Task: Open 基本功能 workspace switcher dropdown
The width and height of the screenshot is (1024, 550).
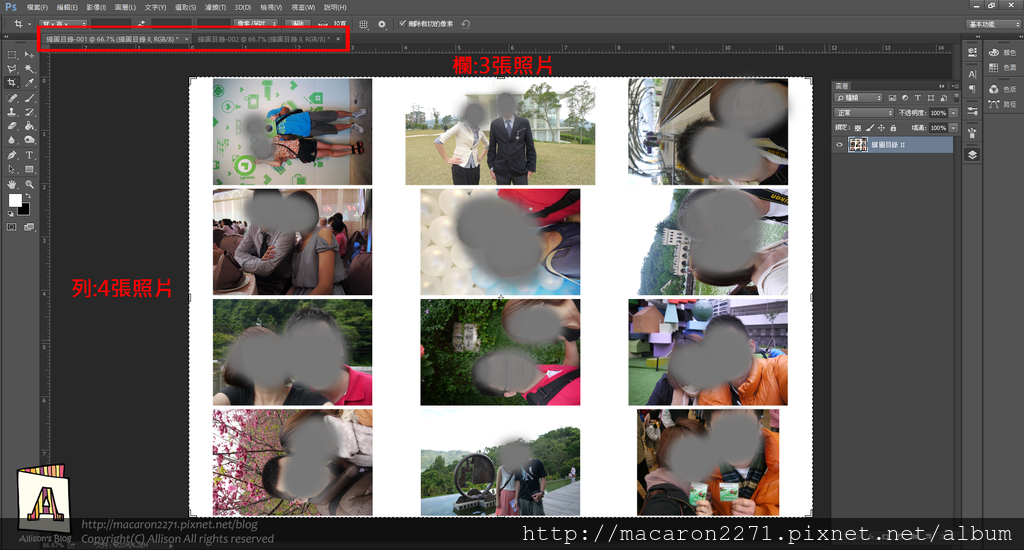Action: (x=993, y=24)
